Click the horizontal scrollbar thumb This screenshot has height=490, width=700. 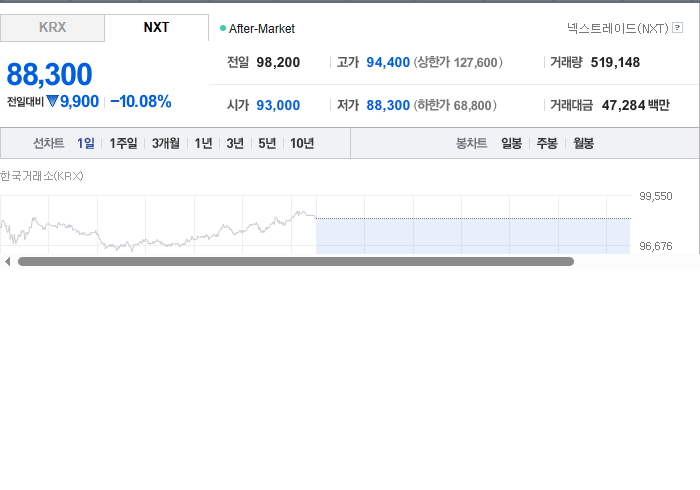coord(296,262)
